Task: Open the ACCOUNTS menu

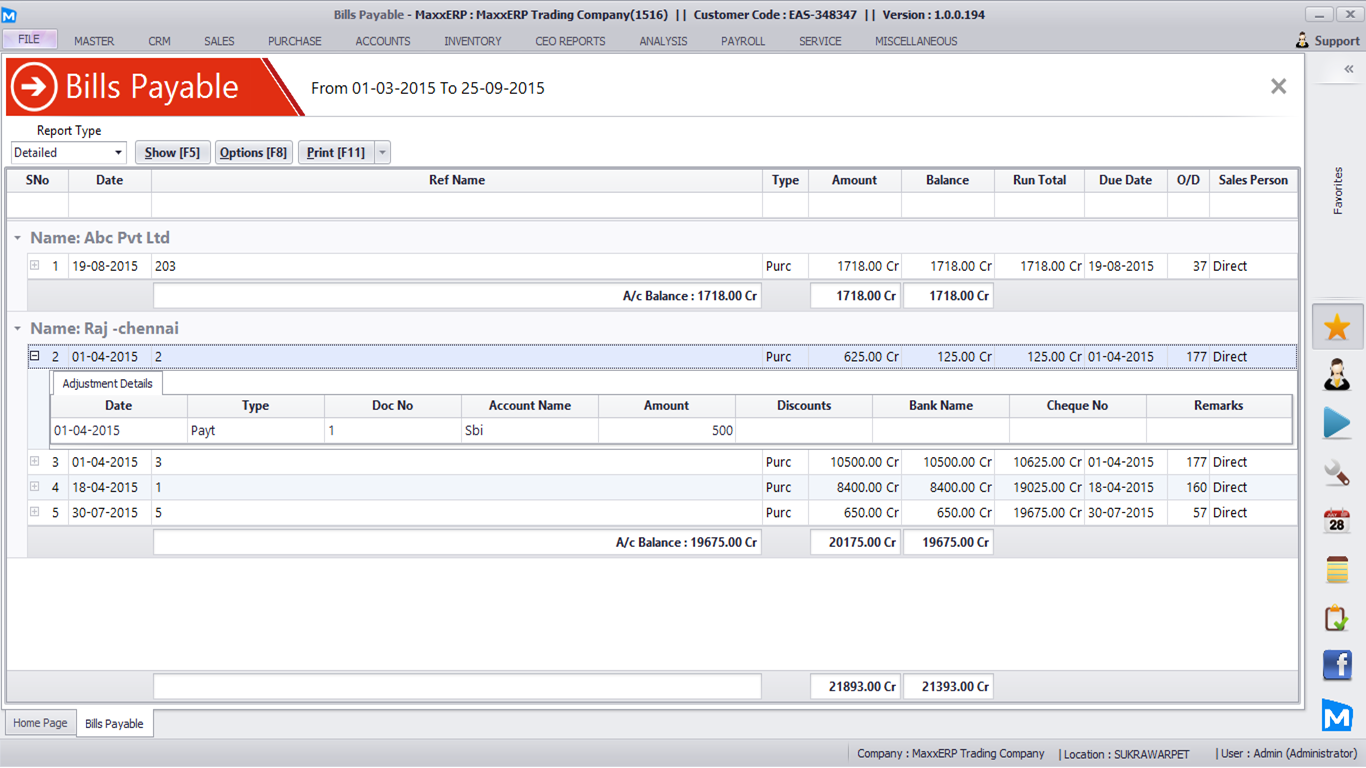Action: [x=383, y=41]
